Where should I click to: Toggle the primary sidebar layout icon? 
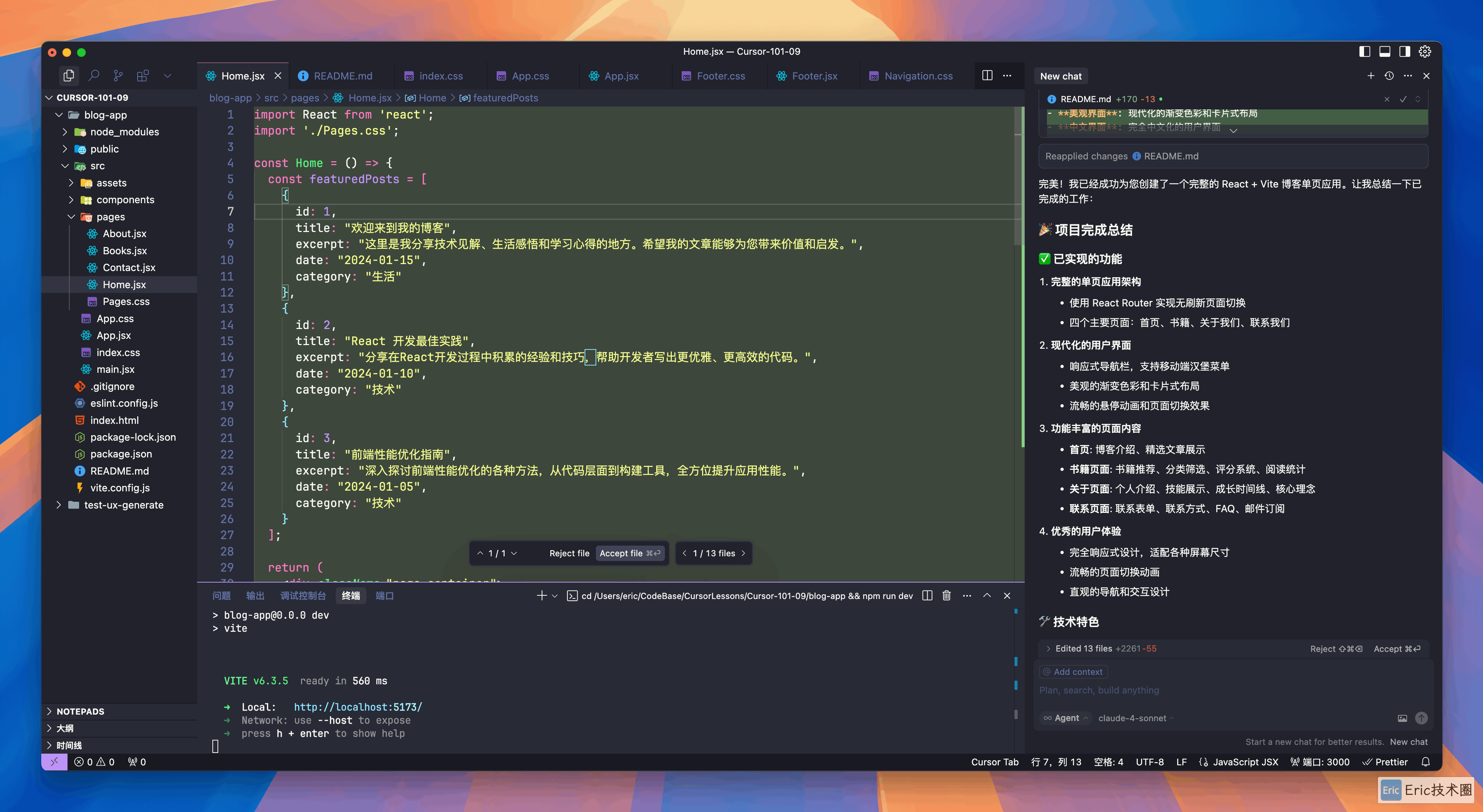coord(1364,51)
